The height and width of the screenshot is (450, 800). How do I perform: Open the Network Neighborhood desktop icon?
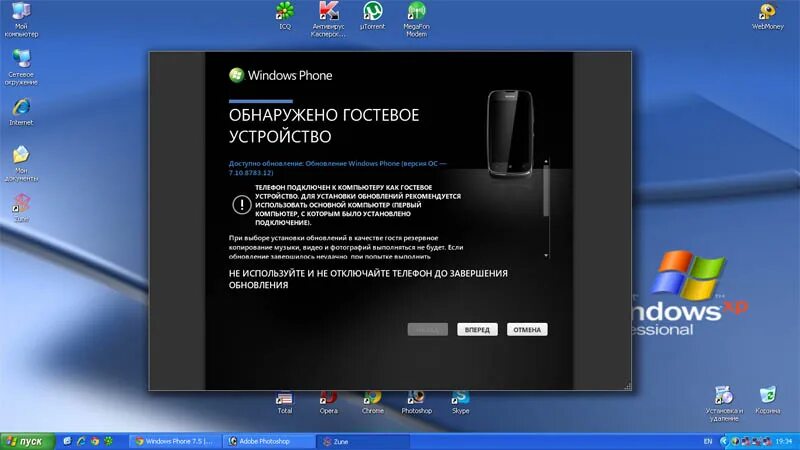[21, 67]
